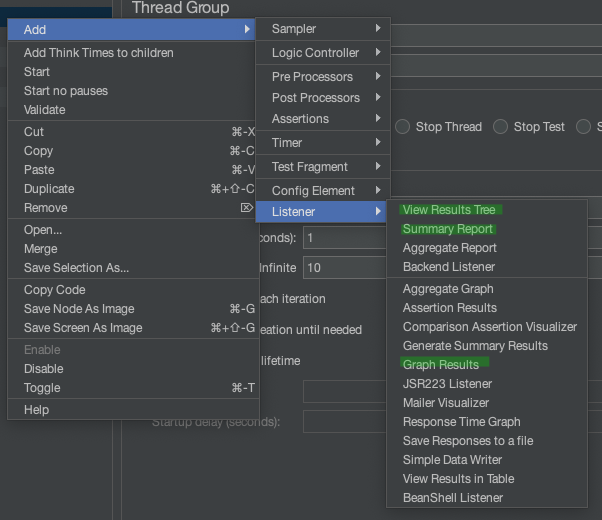Click Duplicate in the context menu

49,189
